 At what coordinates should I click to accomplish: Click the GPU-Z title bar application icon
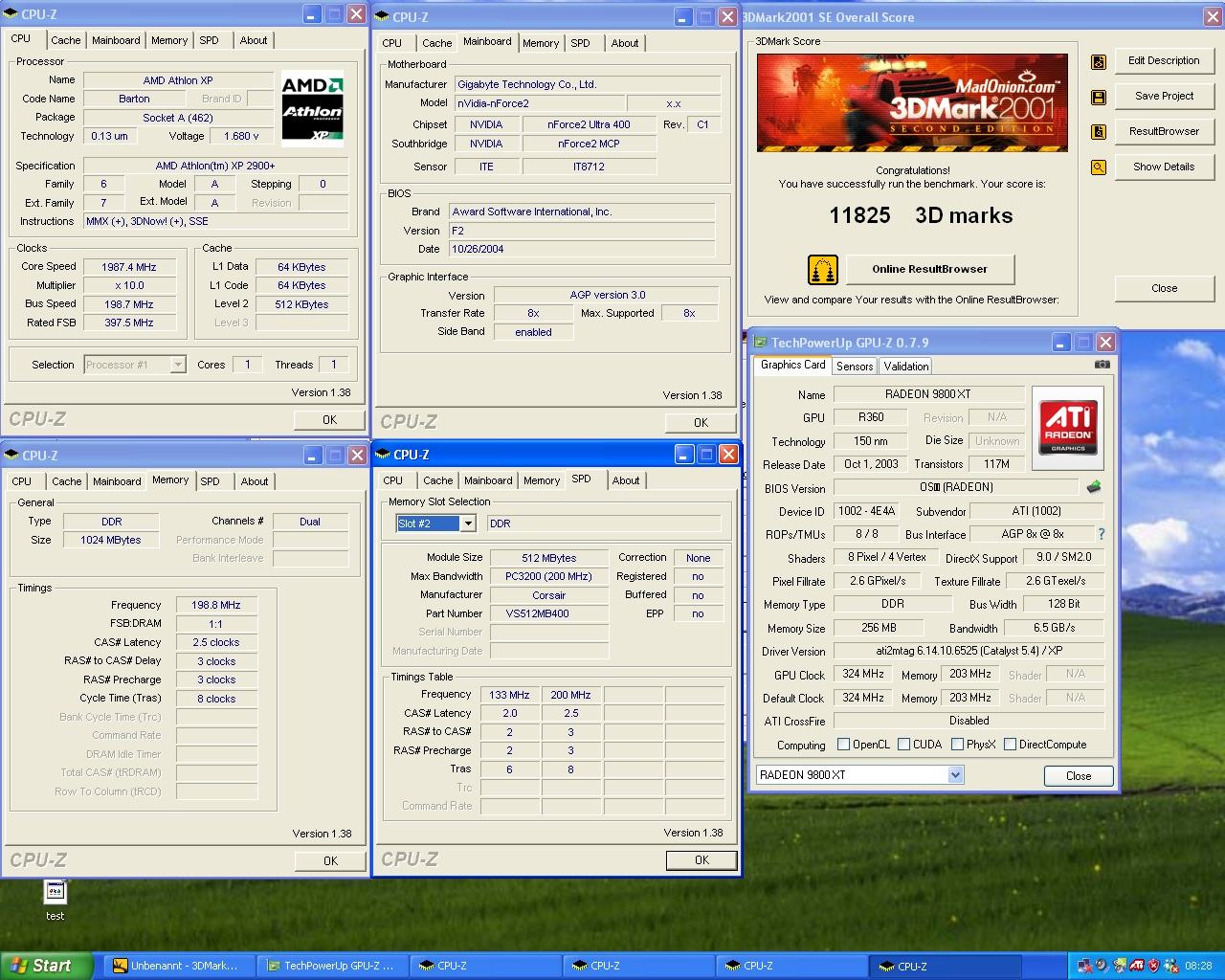tap(759, 343)
